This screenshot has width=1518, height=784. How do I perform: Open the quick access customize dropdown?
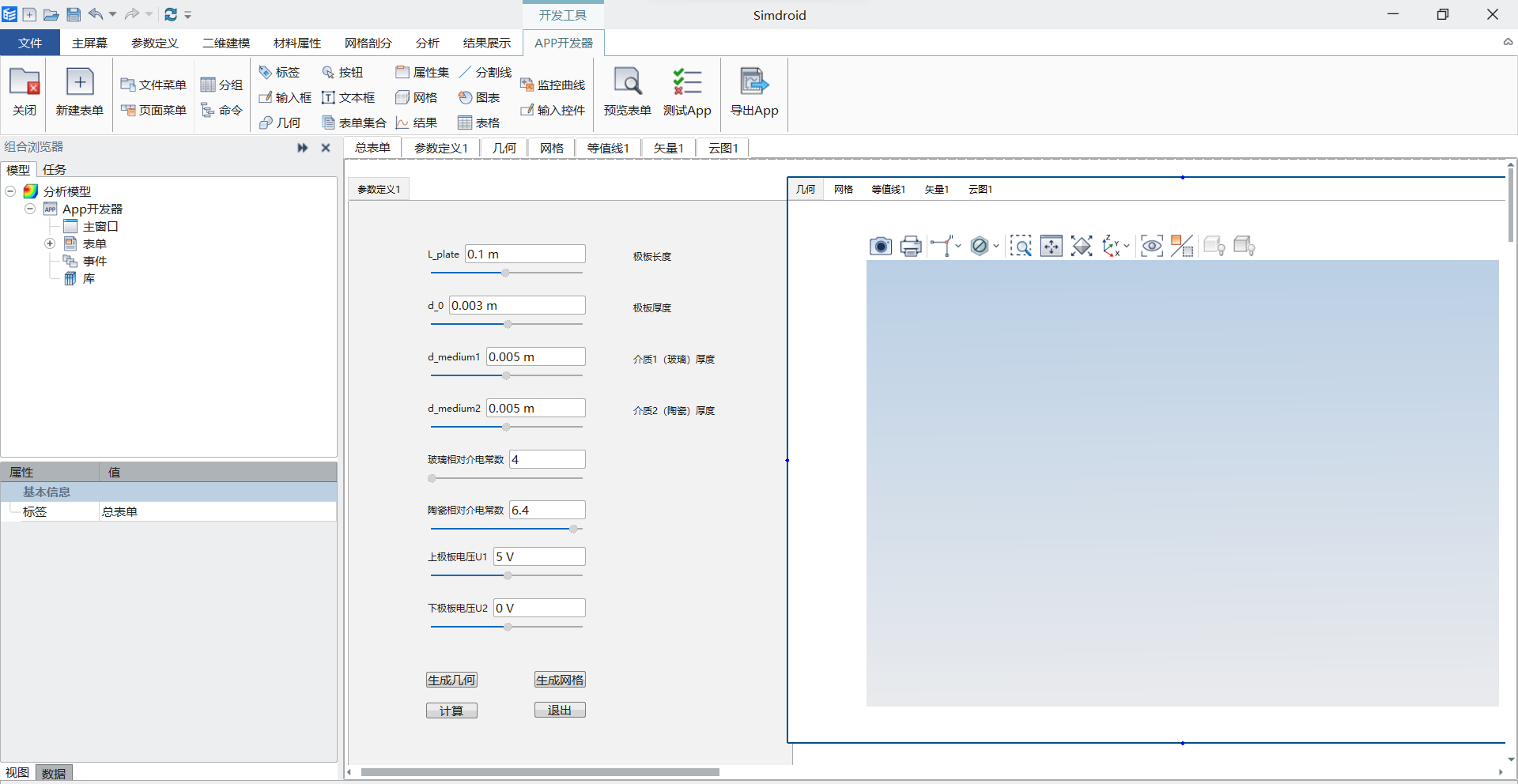point(188,15)
